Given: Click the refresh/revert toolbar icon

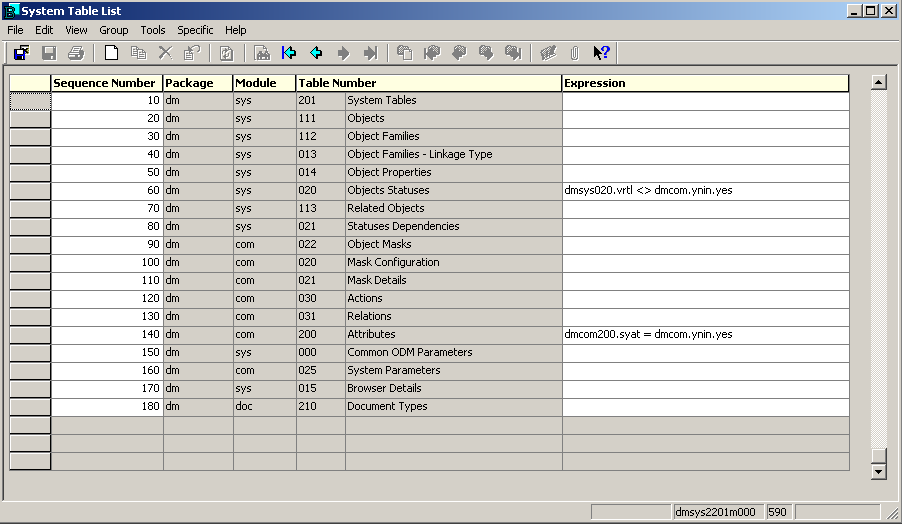Looking at the screenshot, I should click(x=226, y=53).
